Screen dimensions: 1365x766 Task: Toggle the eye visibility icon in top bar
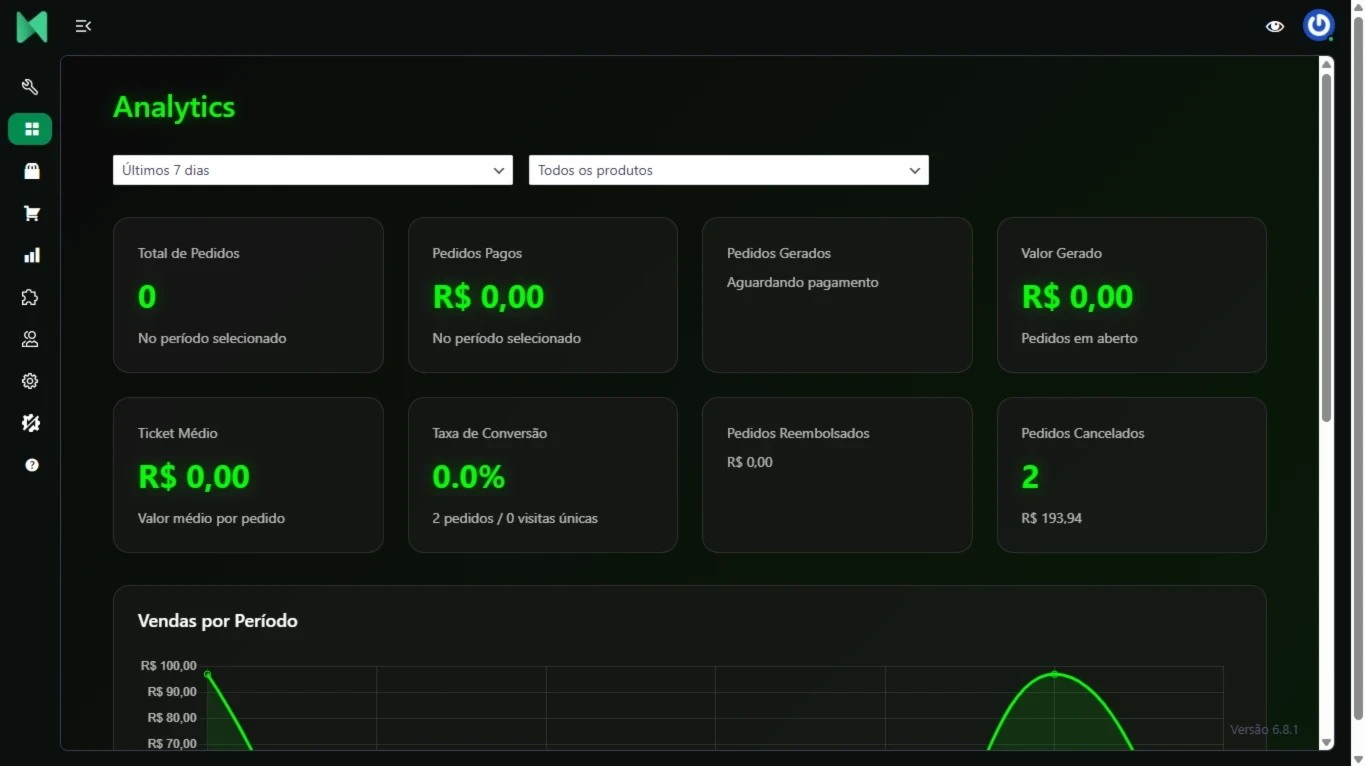pos(1274,26)
